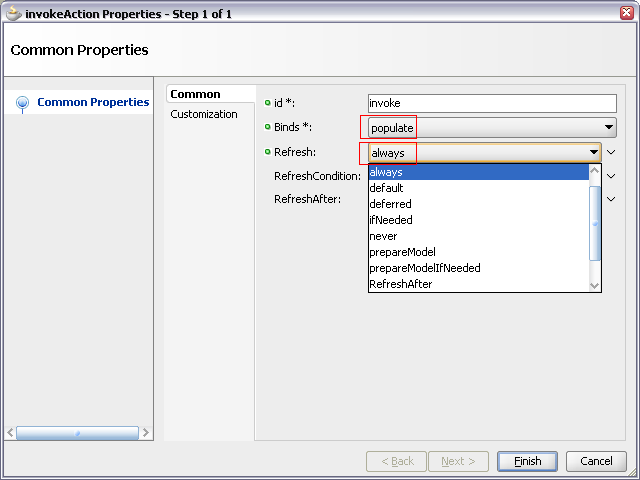Select the Common tab
The image size is (640, 480).
(x=195, y=94)
